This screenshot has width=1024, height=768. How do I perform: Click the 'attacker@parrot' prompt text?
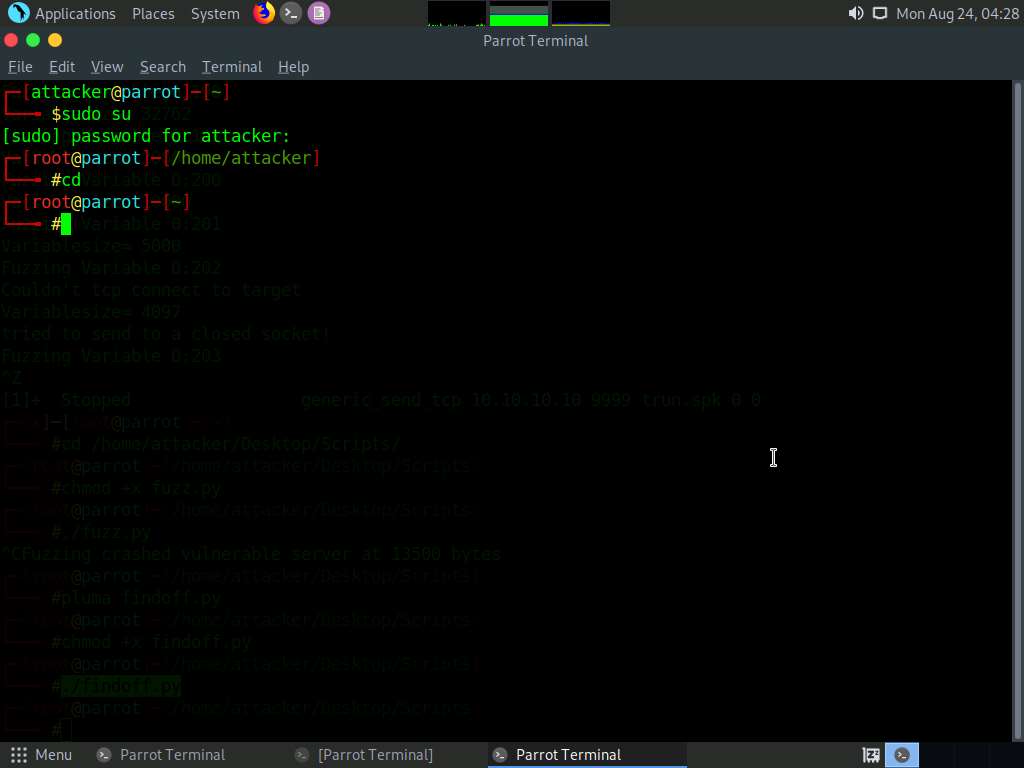tap(106, 92)
